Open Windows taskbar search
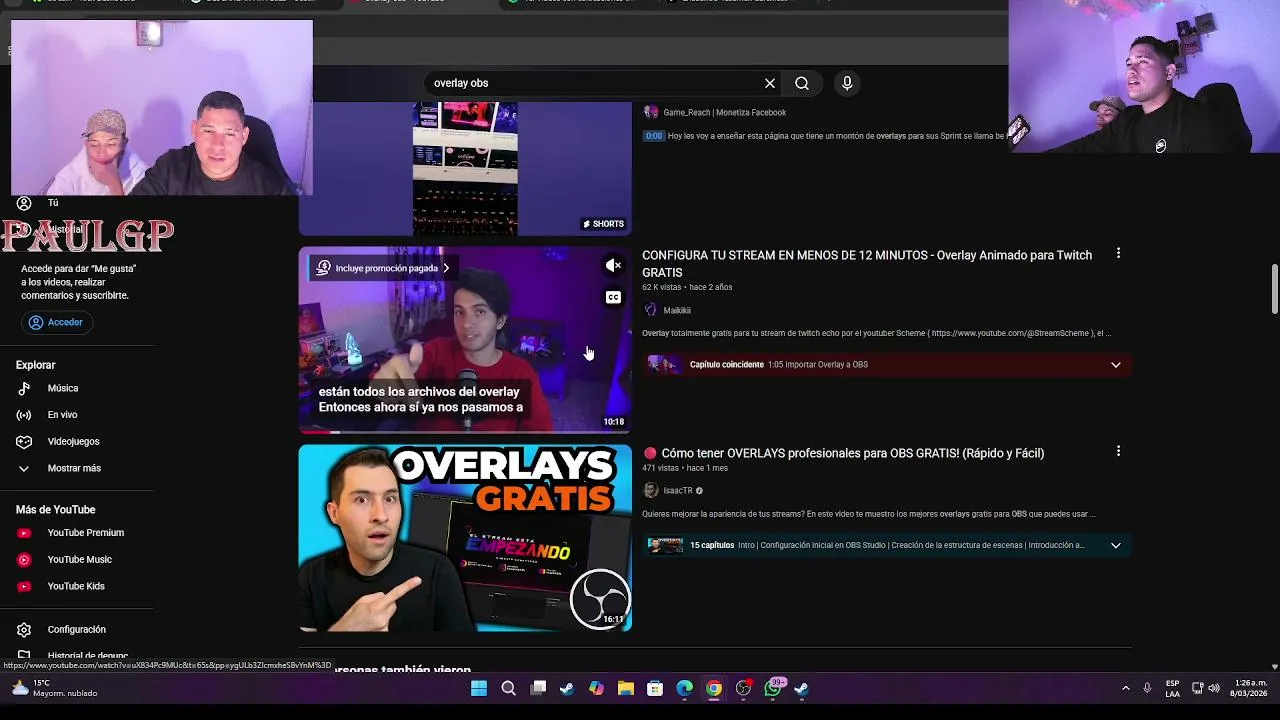The width and height of the screenshot is (1280, 720). click(x=508, y=688)
